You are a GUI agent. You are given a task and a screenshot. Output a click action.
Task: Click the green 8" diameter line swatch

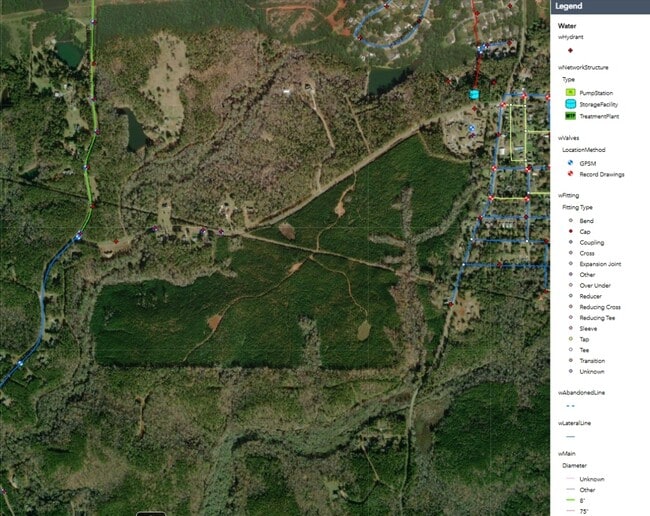[569, 501]
